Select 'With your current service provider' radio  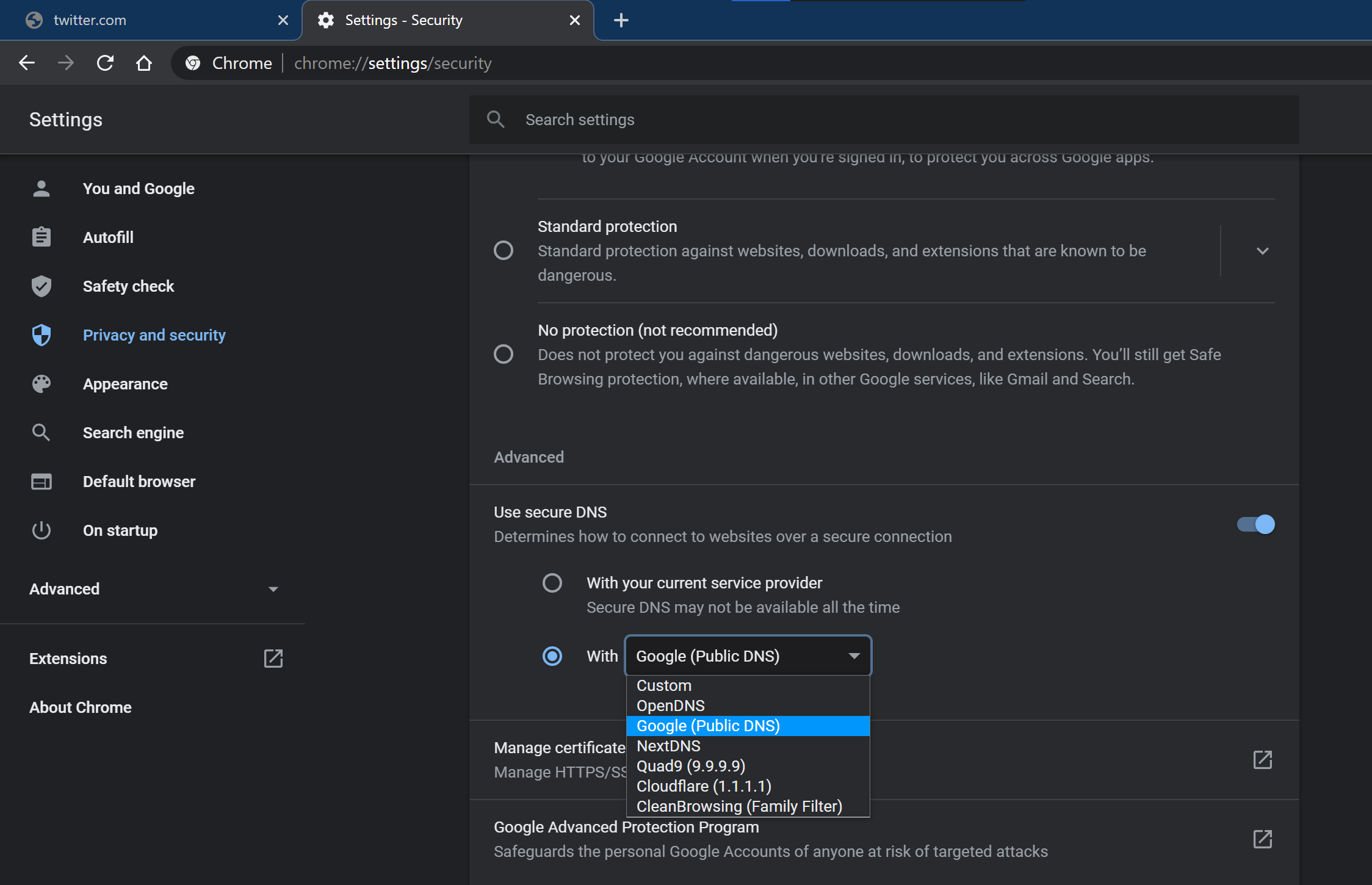(552, 583)
